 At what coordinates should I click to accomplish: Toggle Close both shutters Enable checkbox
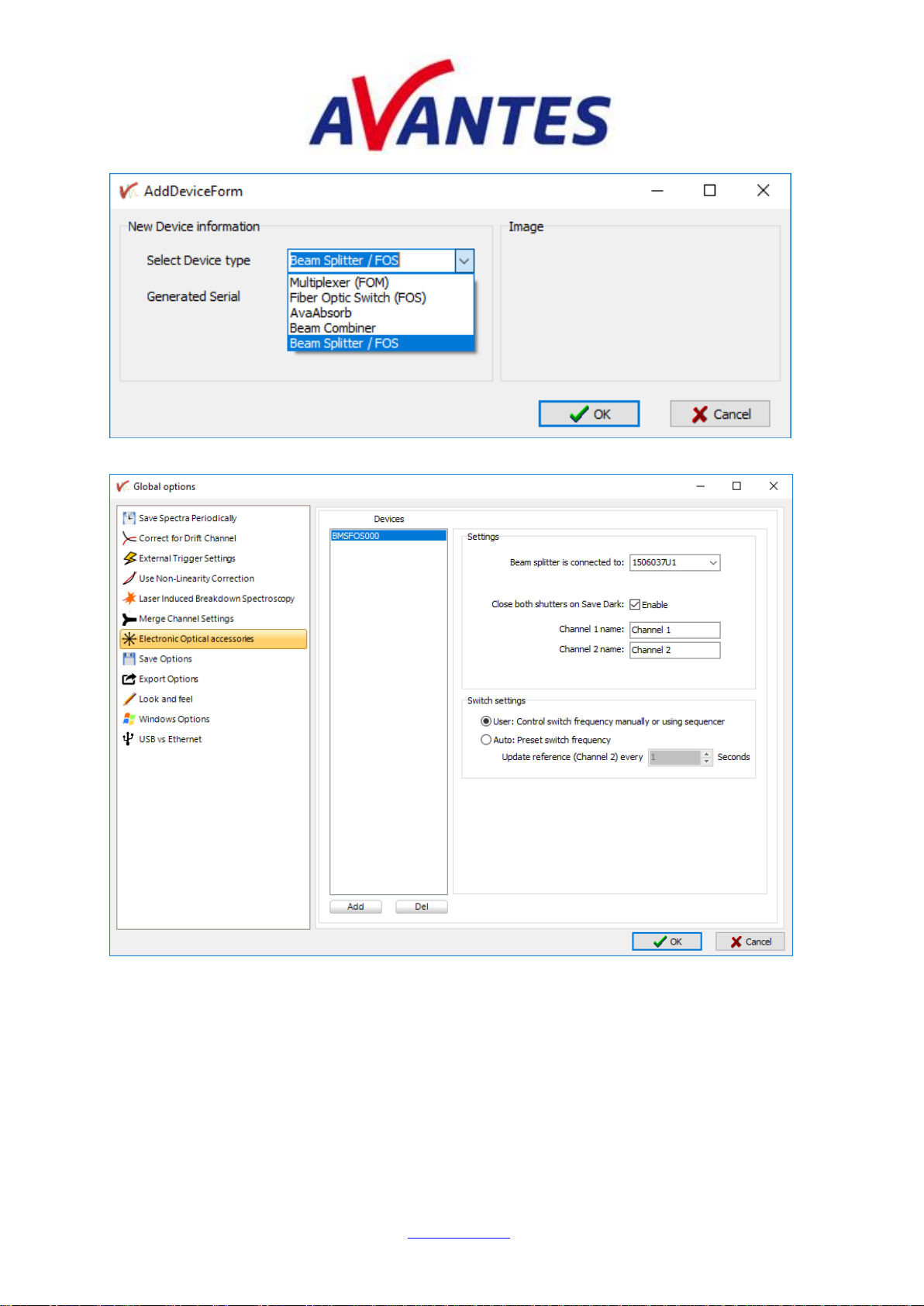635,605
